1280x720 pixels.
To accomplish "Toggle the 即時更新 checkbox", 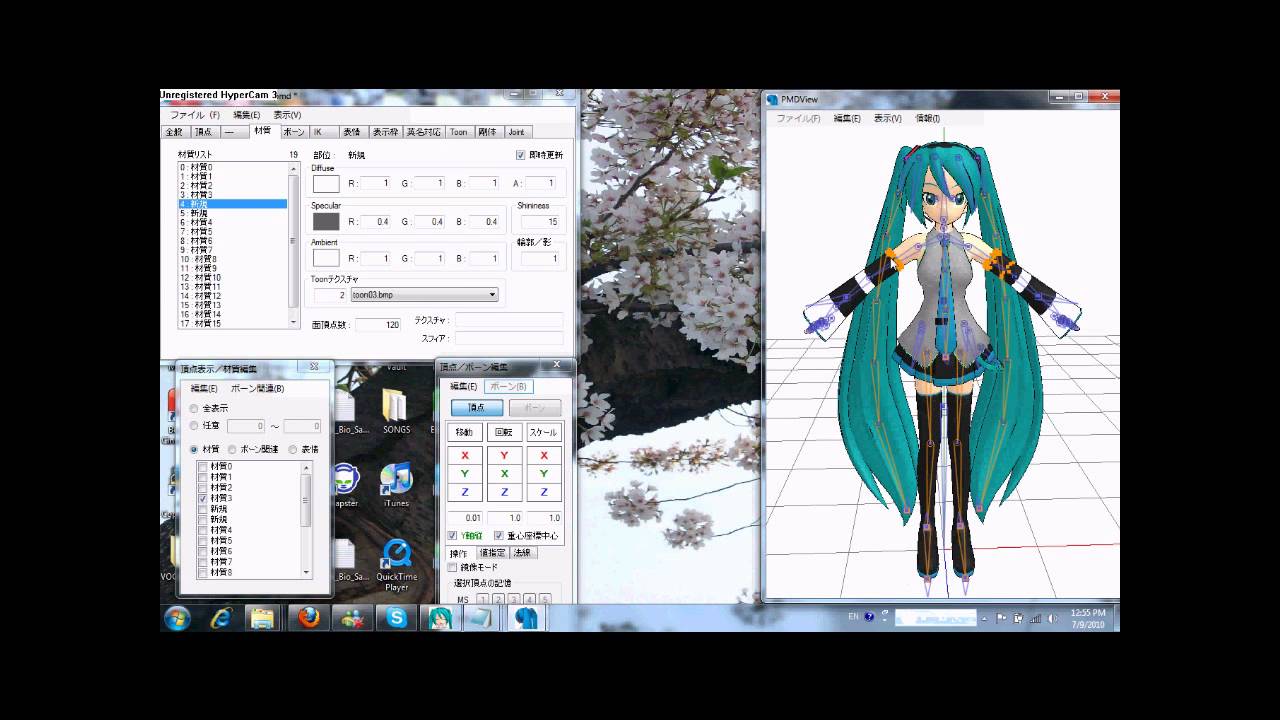I will tap(520, 155).
